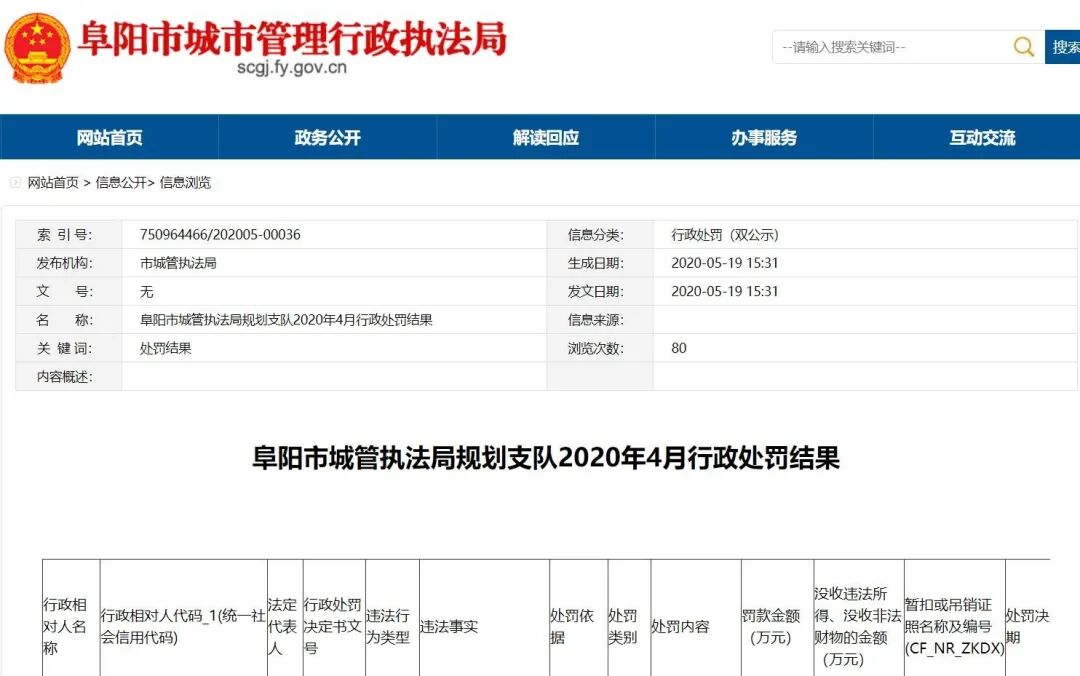
Task: Click the 信息来源 label cell
Action: coord(600,320)
